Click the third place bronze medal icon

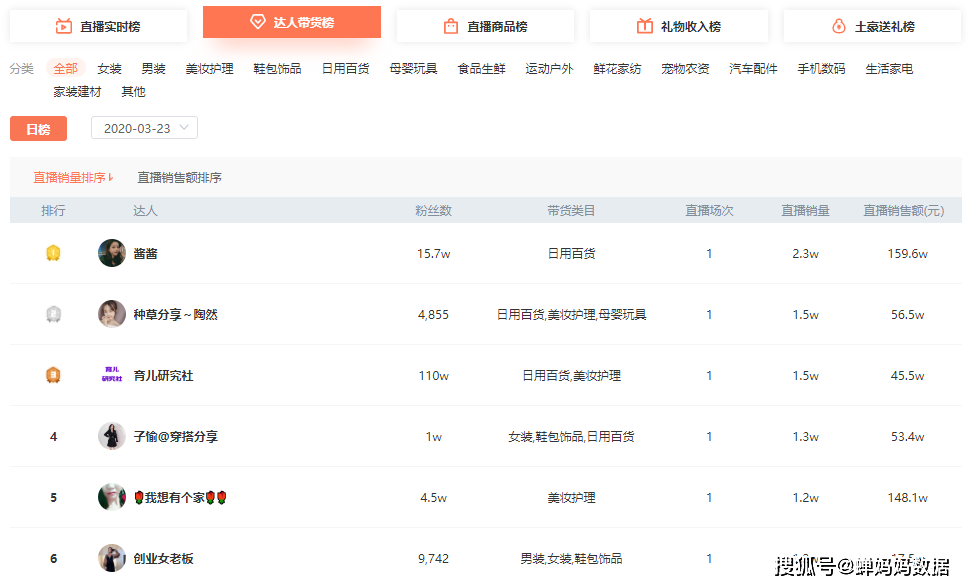(54, 375)
